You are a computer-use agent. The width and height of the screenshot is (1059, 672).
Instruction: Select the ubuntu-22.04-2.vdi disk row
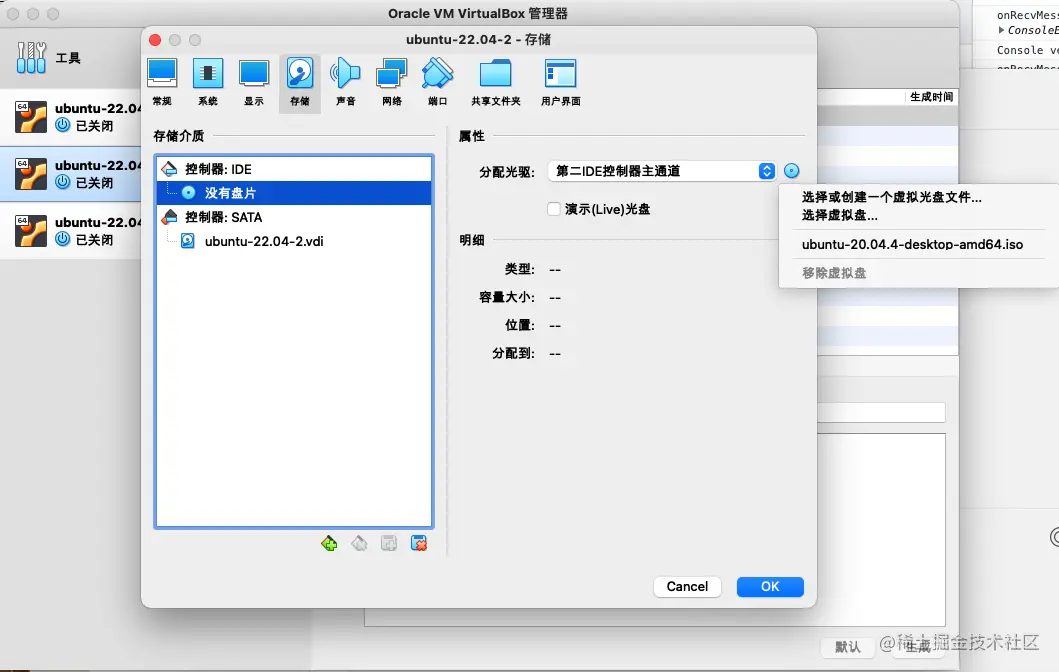tap(294, 241)
